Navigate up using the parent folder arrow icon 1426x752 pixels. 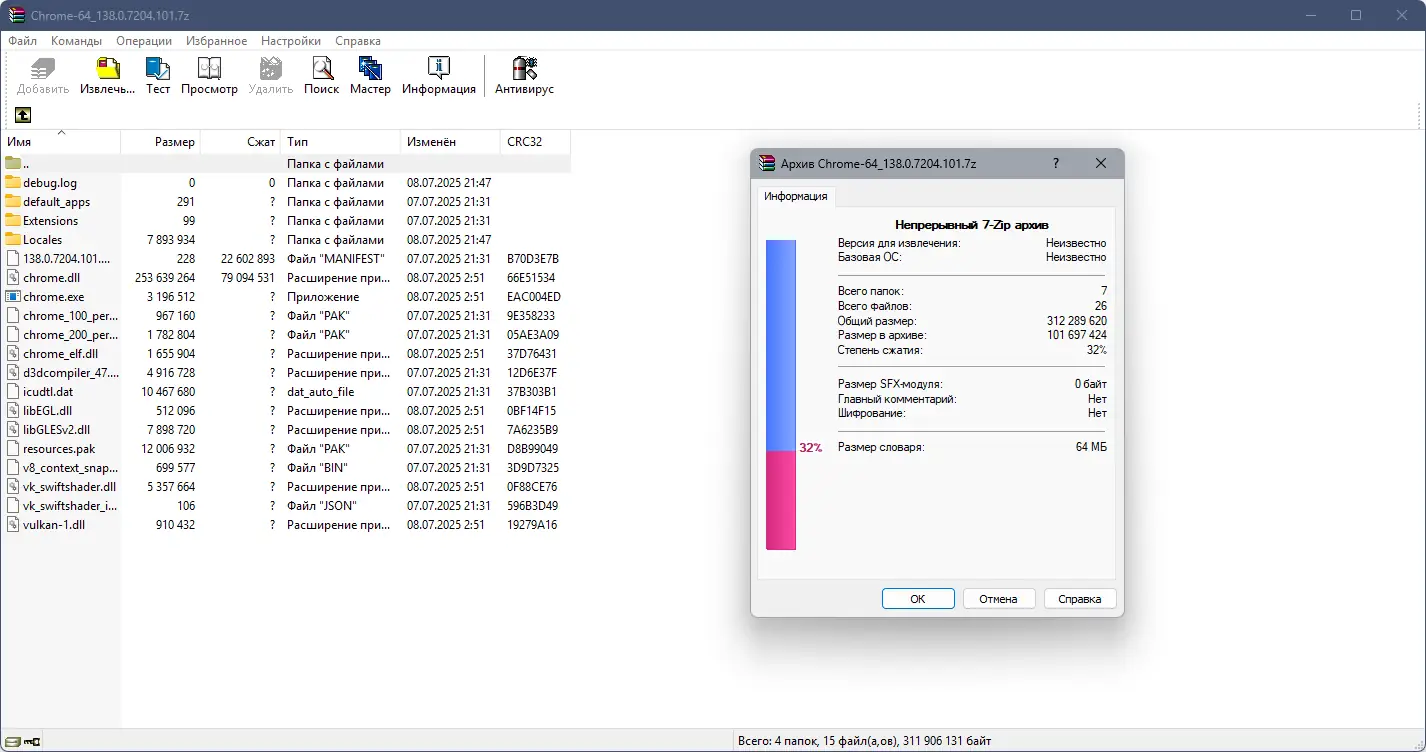coord(22,115)
